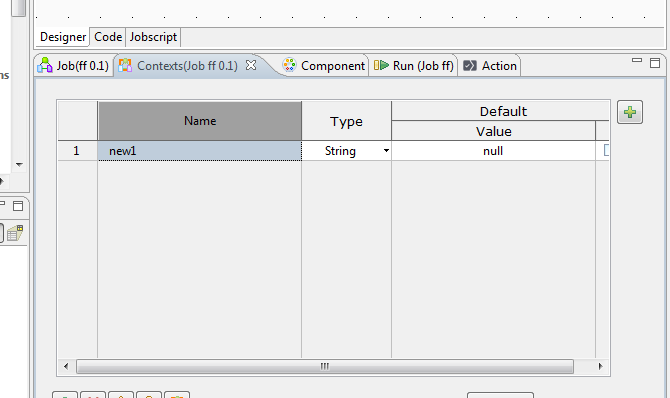670x398 pixels.
Task: Select the new1 name cell
Action: 200,151
